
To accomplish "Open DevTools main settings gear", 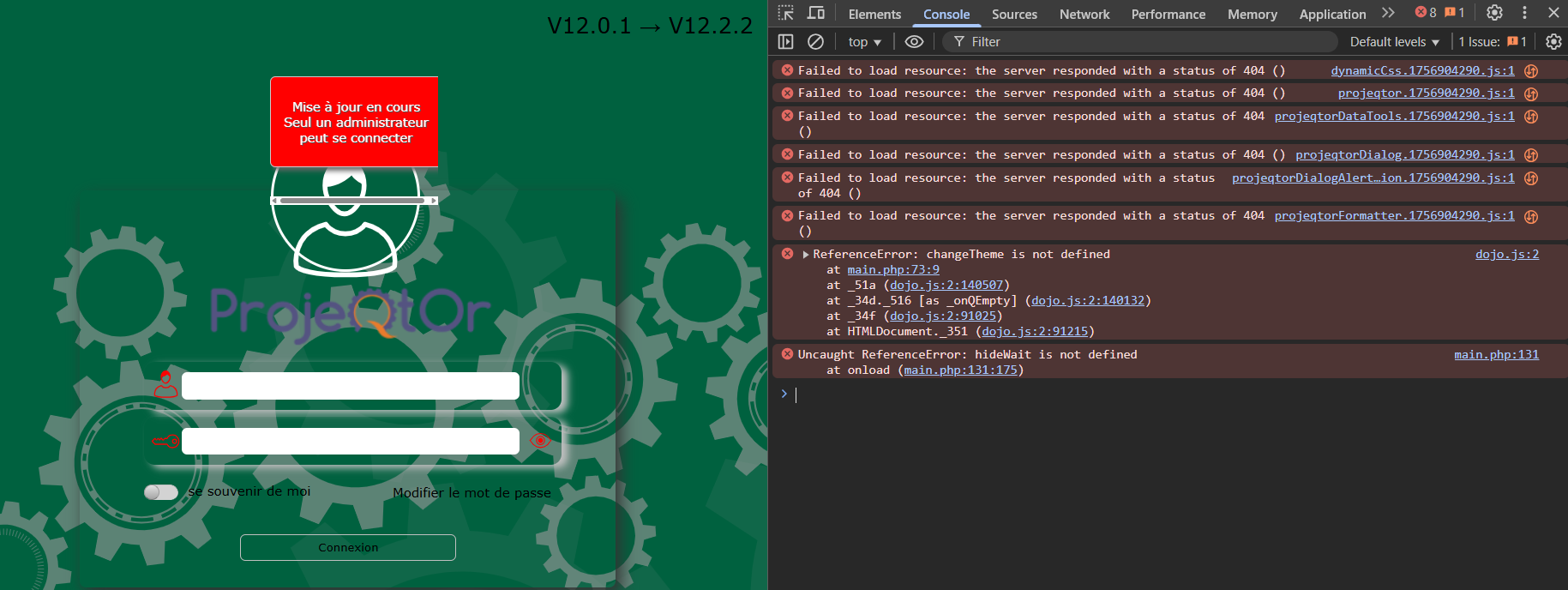I will point(1494,13).
